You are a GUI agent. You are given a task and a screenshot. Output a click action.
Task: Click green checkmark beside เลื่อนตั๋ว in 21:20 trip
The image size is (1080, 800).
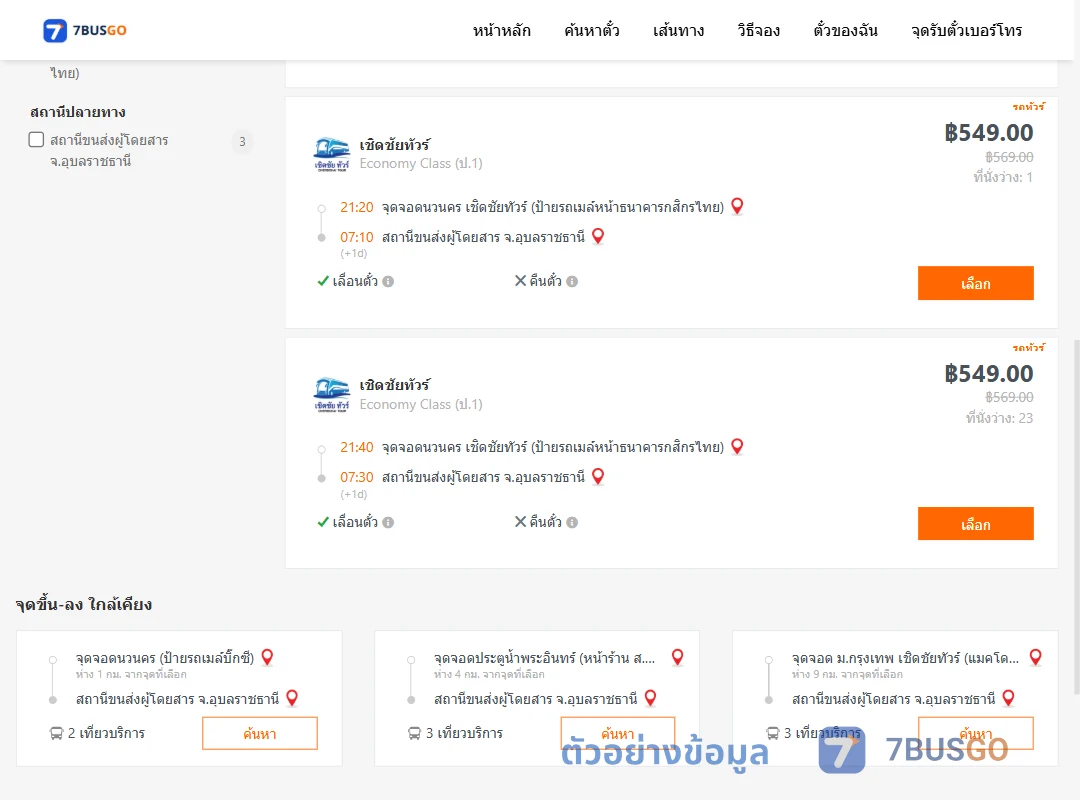tap(323, 280)
